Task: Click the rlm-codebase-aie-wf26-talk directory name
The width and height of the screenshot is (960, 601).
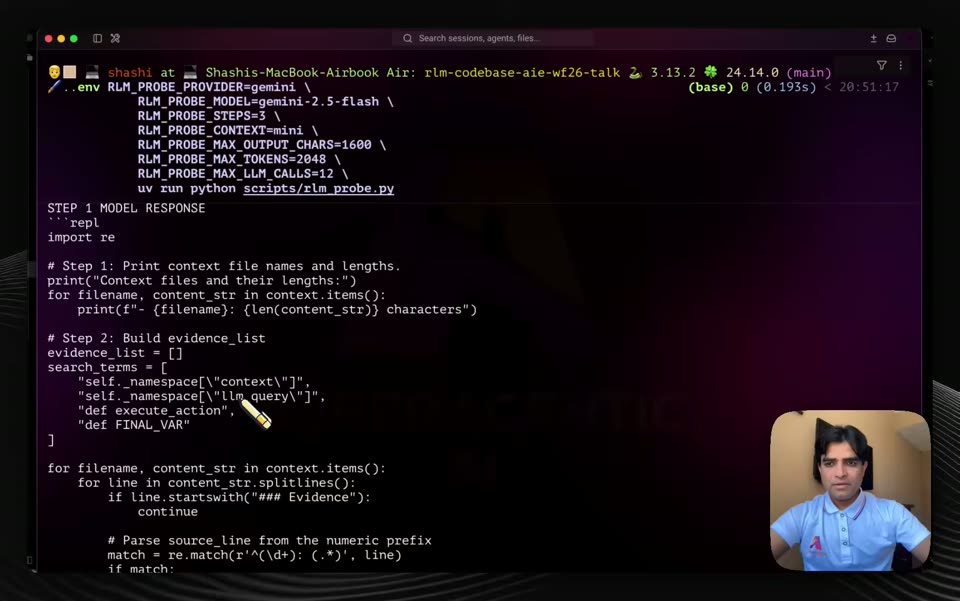Action: click(522, 72)
